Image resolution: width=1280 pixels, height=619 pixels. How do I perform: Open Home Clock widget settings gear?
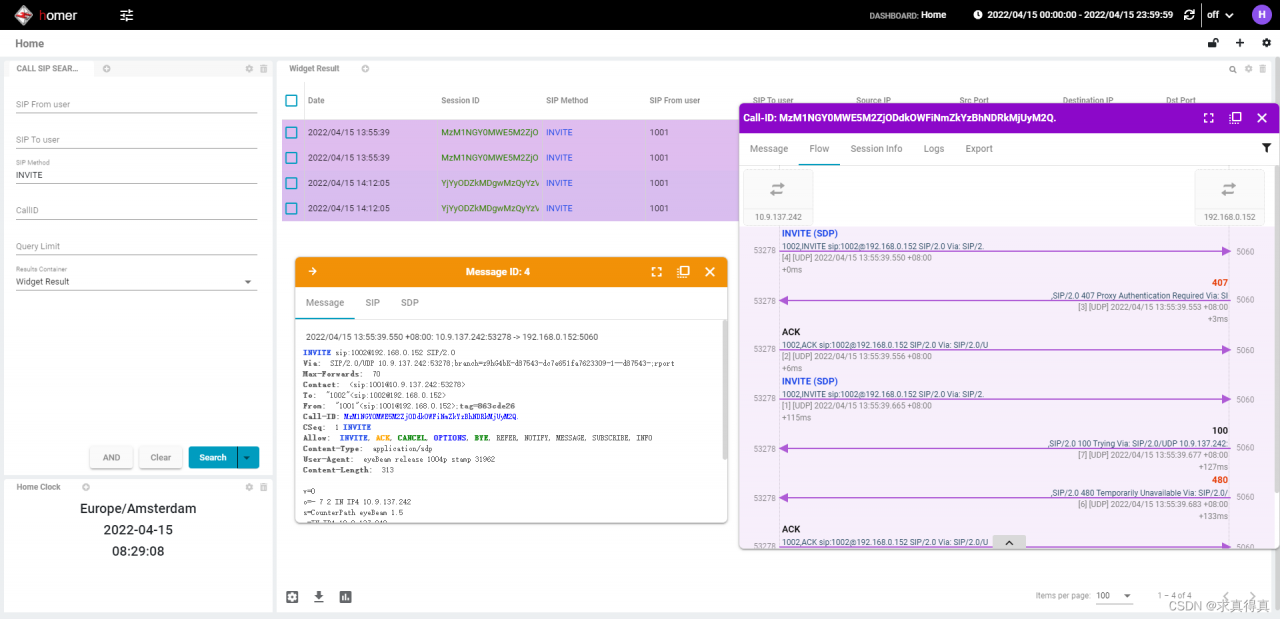click(x=249, y=487)
